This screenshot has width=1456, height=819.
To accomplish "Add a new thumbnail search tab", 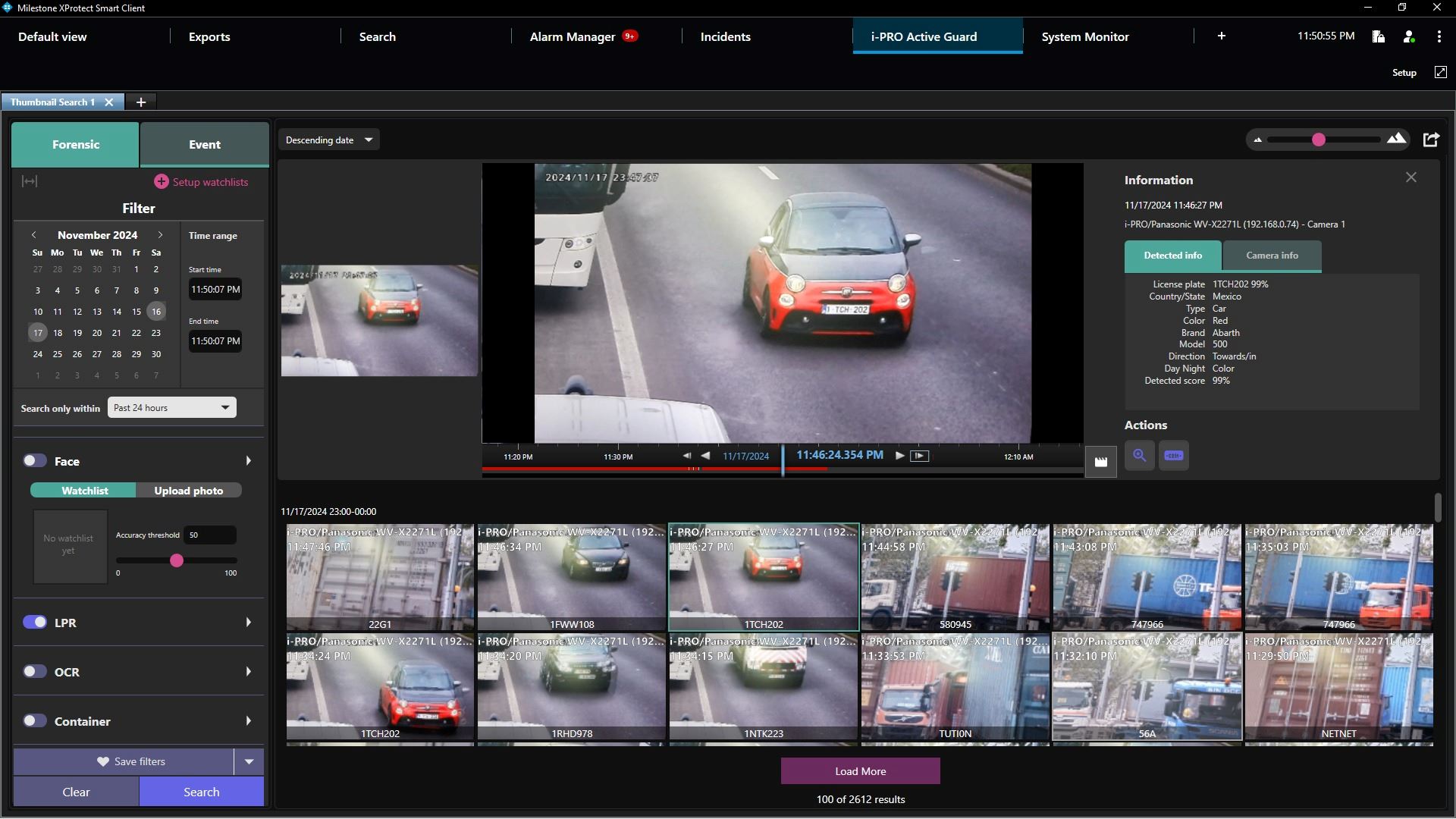I will point(140,102).
